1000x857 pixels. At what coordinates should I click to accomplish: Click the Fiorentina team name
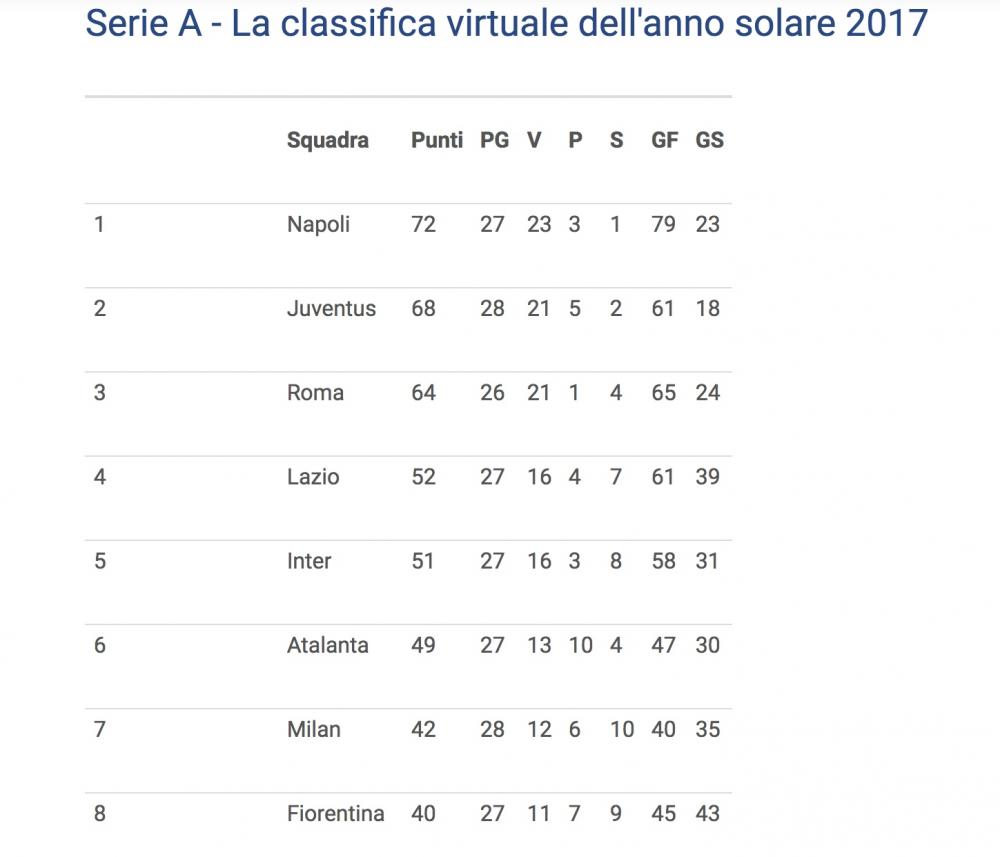coord(335,814)
